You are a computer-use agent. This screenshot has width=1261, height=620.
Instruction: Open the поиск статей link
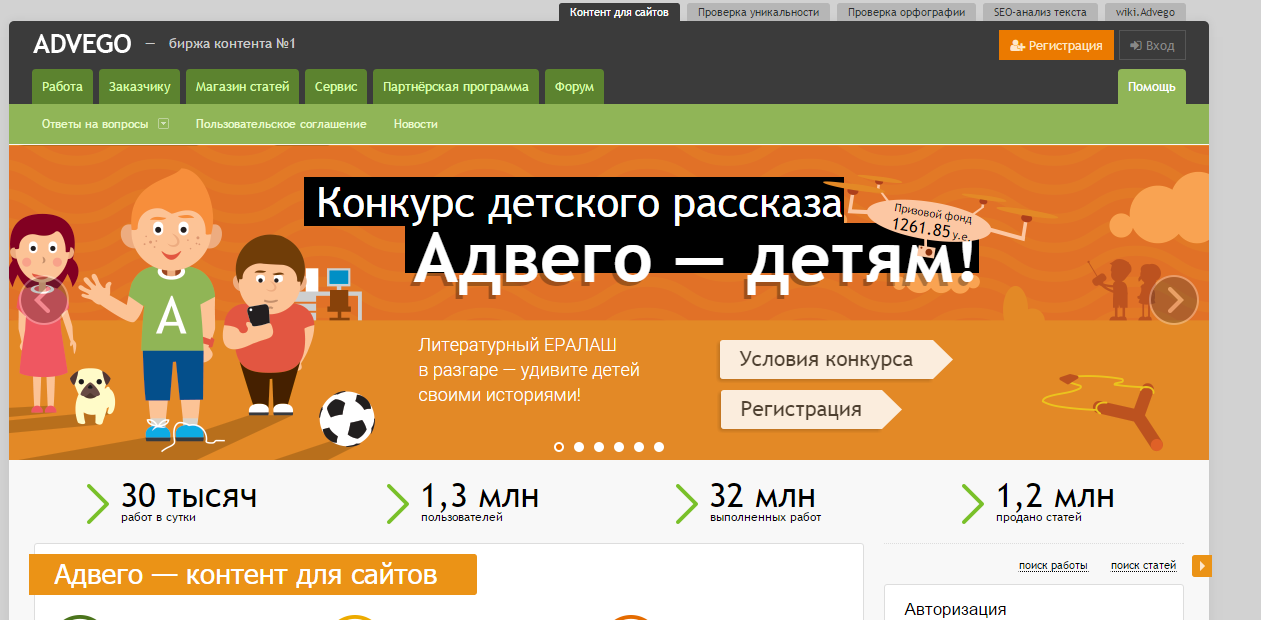point(1143,566)
